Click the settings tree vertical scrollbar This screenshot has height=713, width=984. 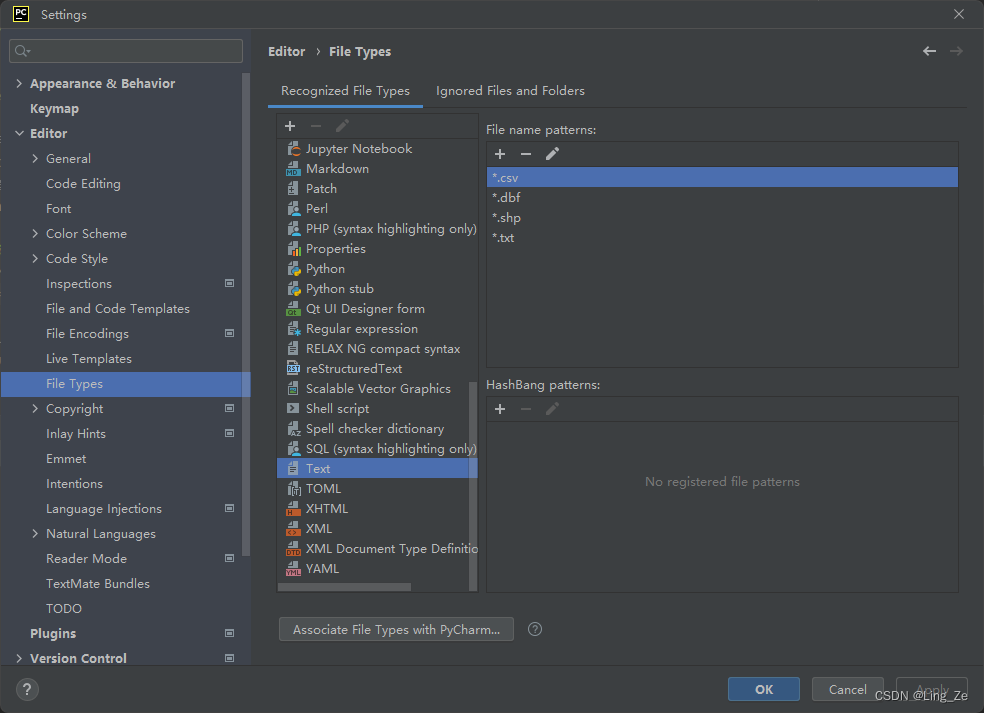click(246, 314)
